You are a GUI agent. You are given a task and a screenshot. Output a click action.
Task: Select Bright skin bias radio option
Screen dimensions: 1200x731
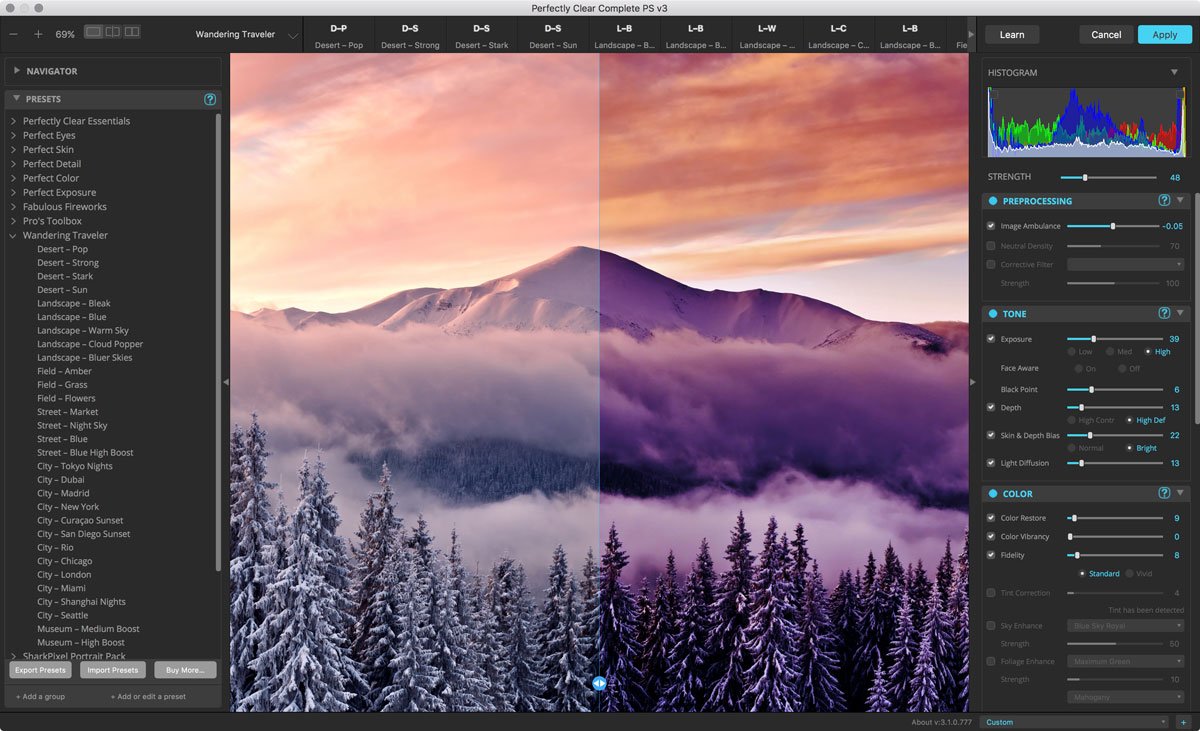click(x=1130, y=448)
